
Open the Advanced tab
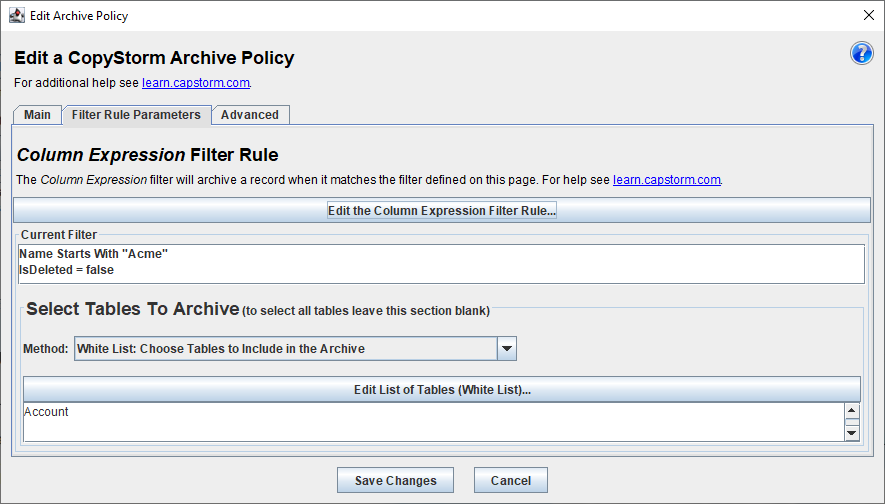click(250, 115)
